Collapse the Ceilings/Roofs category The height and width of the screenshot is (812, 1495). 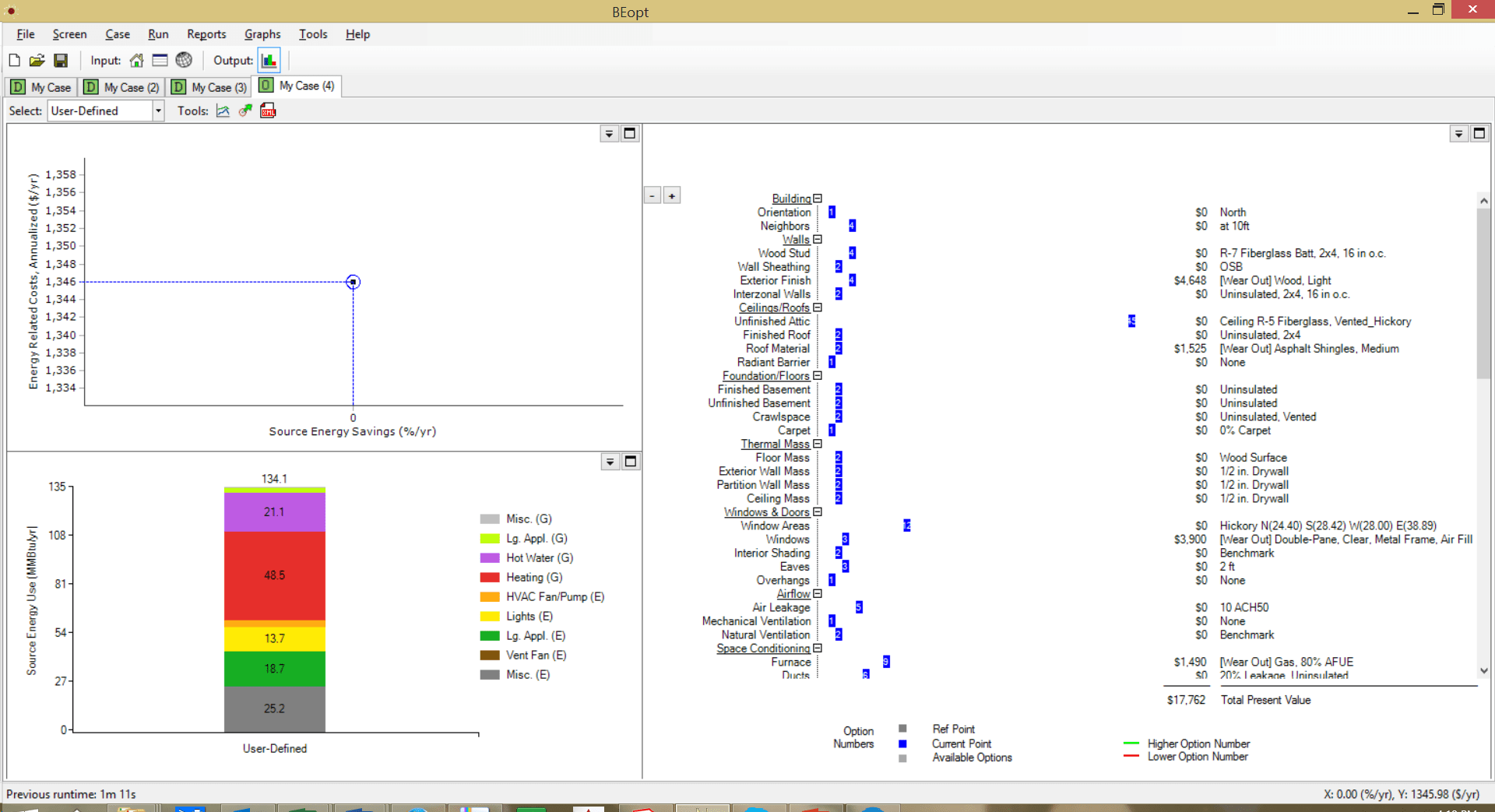pyautogui.click(x=818, y=308)
